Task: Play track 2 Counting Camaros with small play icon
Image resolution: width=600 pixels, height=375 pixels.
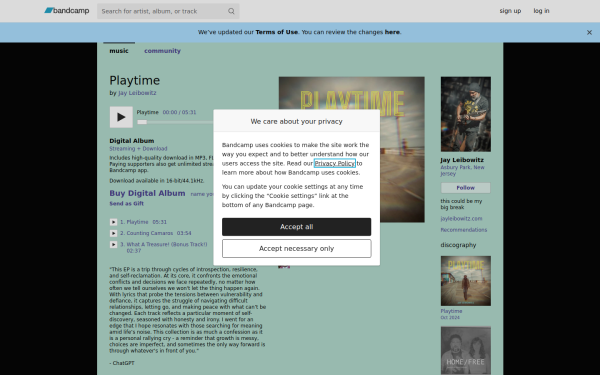Action: (x=113, y=233)
